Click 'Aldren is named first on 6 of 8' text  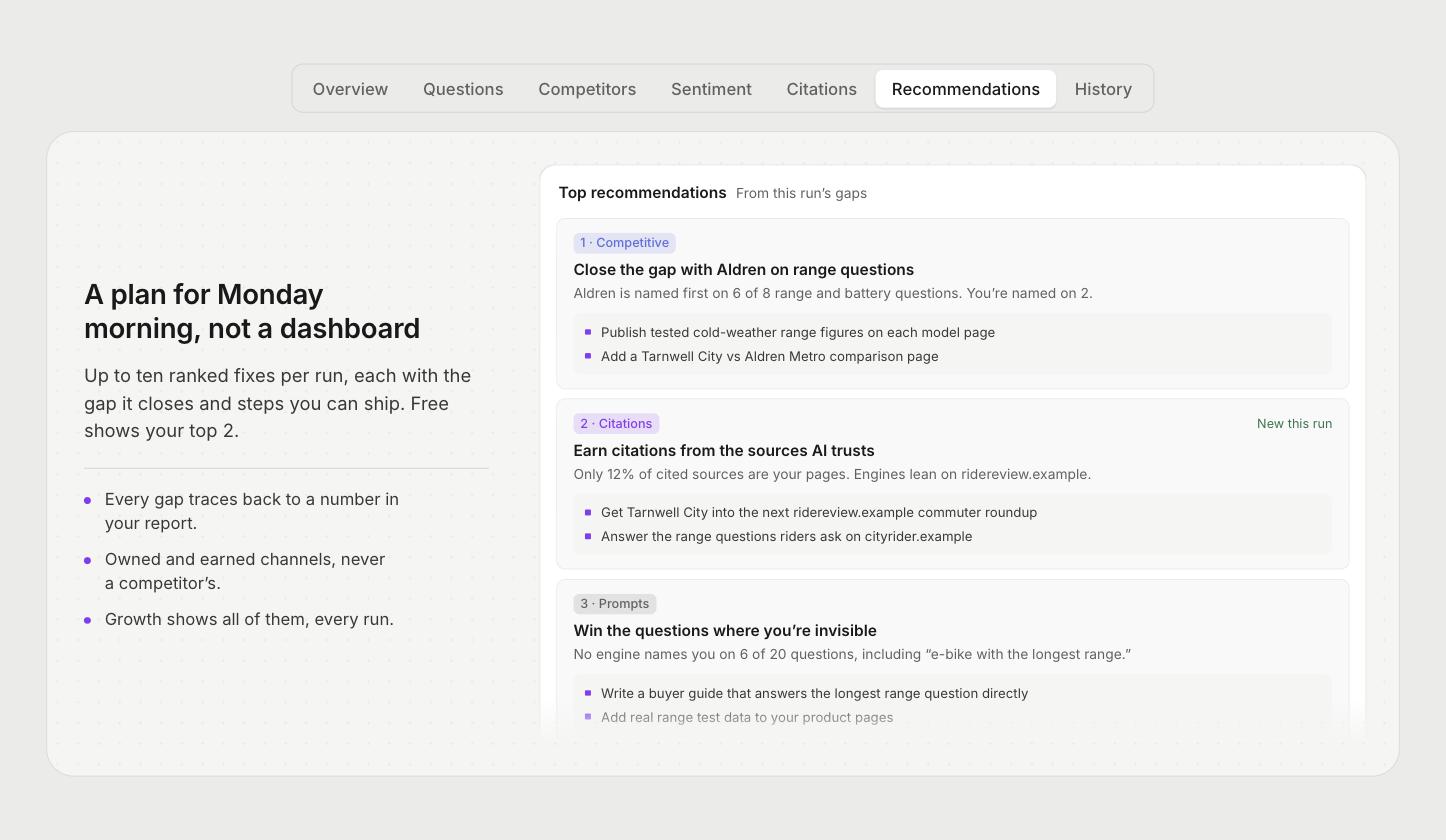pyautogui.click(x=833, y=294)
